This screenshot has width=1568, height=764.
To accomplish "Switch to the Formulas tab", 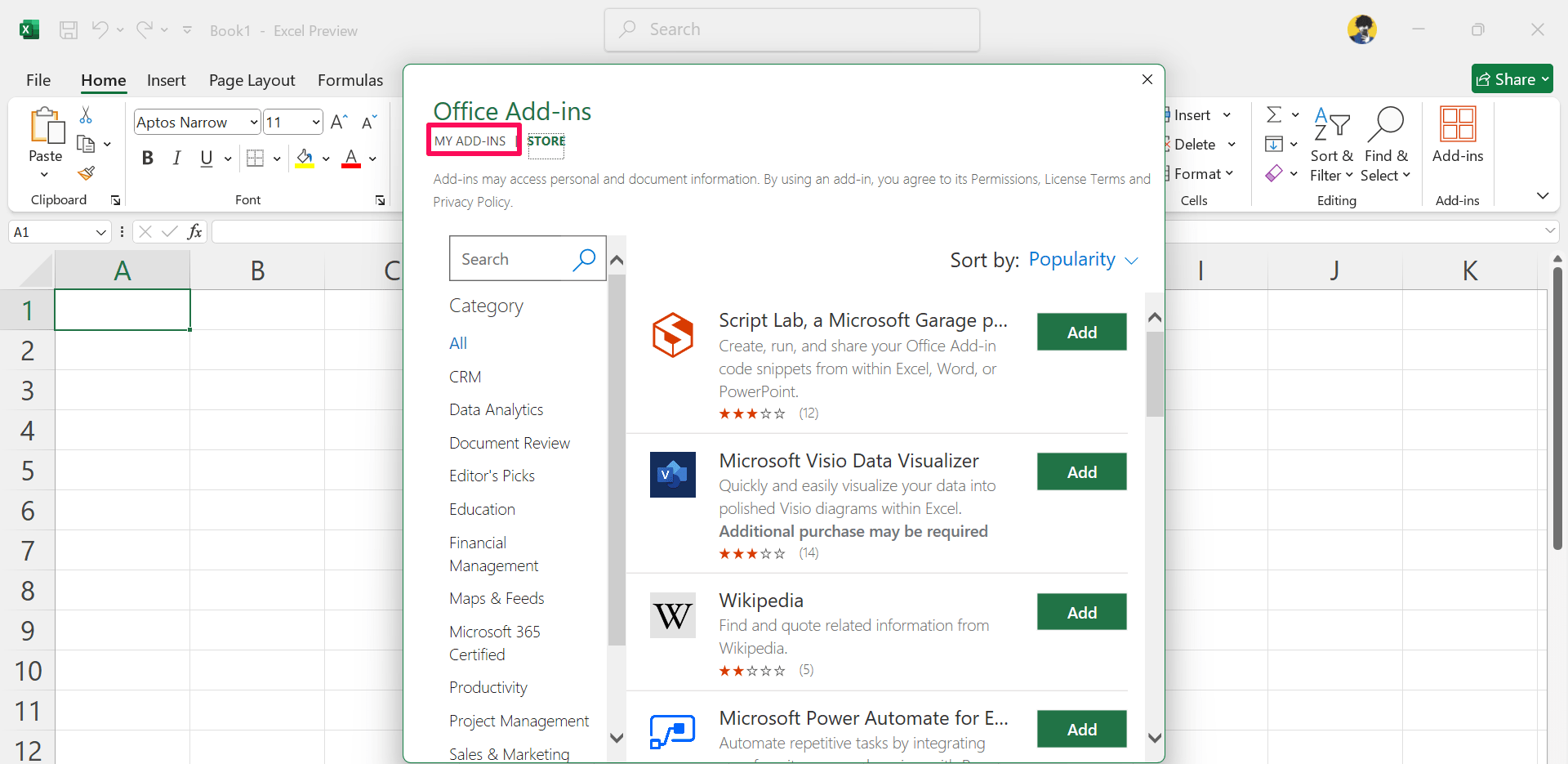I will (350, 80).
